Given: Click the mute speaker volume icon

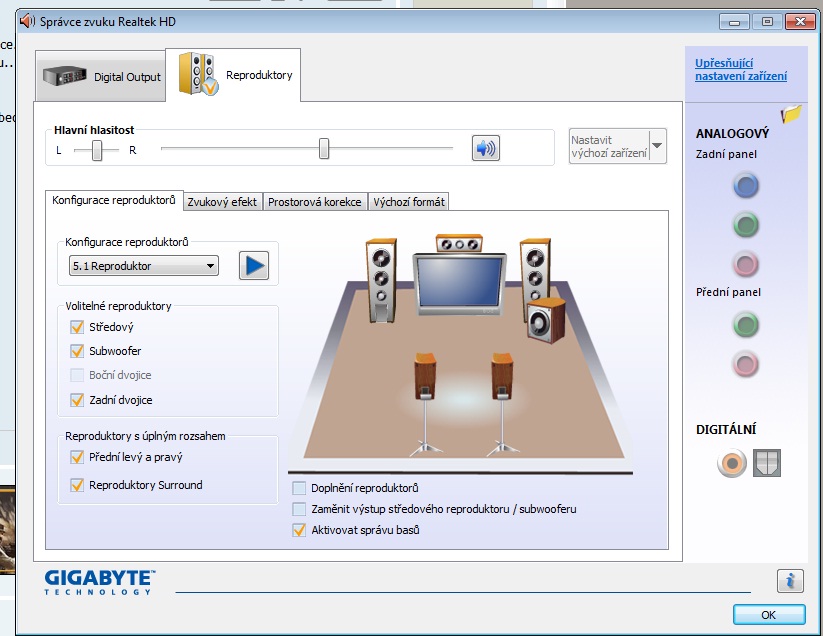Looking at the screenshot, I should click(486, 149).
